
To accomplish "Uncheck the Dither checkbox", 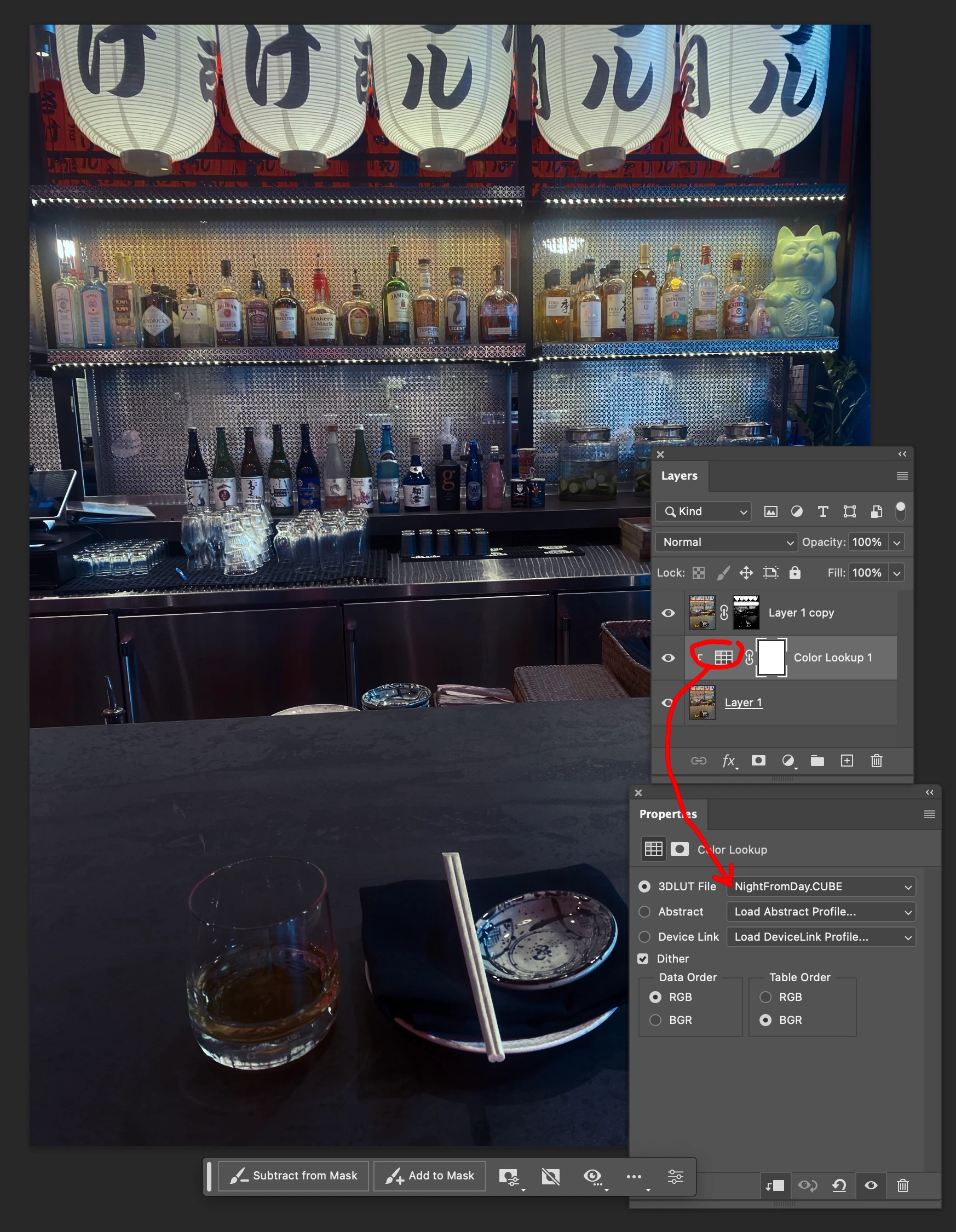I will click(x=642, y=959).
